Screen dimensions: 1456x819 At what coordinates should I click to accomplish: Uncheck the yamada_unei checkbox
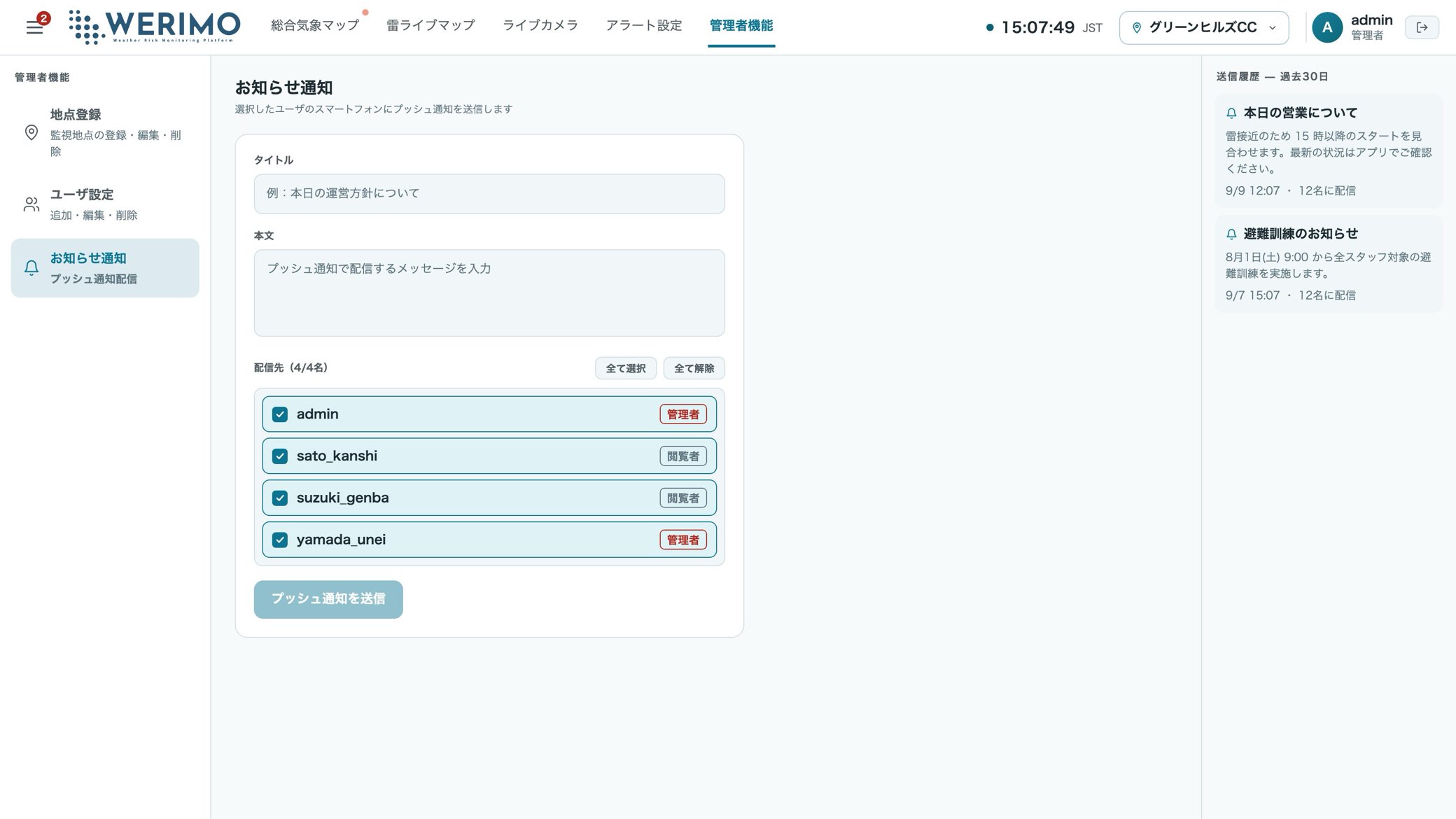click(x=280, y=540)
